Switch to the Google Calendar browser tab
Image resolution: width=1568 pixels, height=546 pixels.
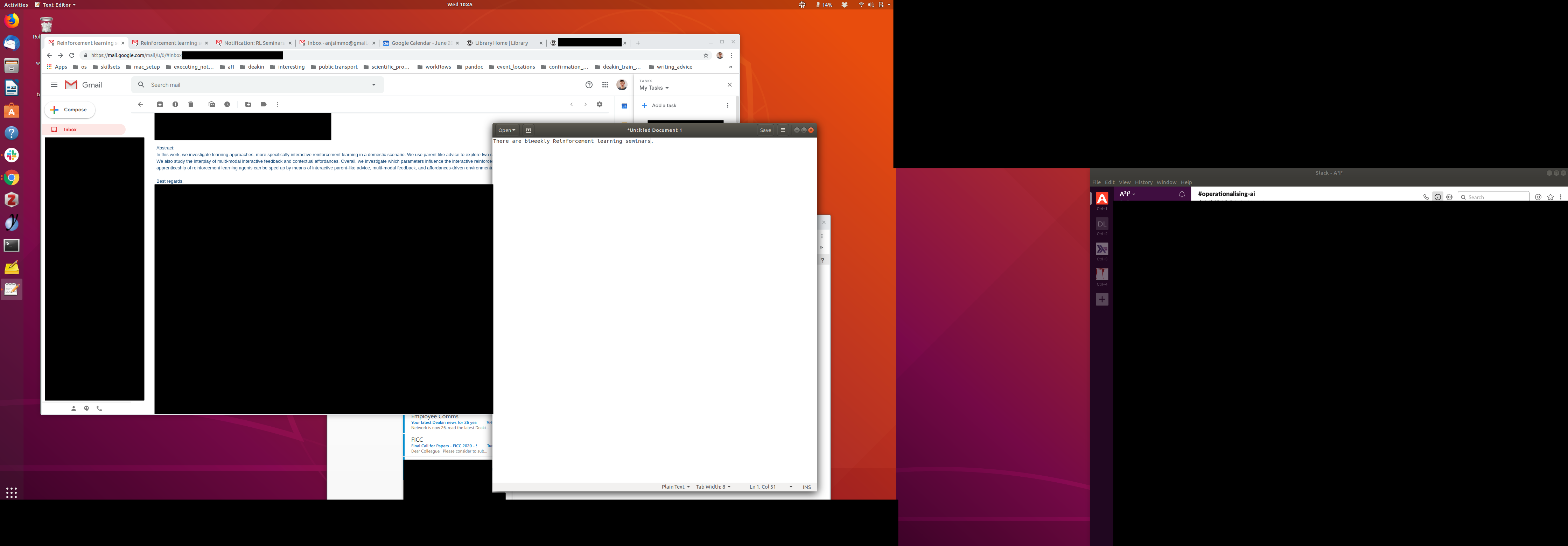point(420,43)
